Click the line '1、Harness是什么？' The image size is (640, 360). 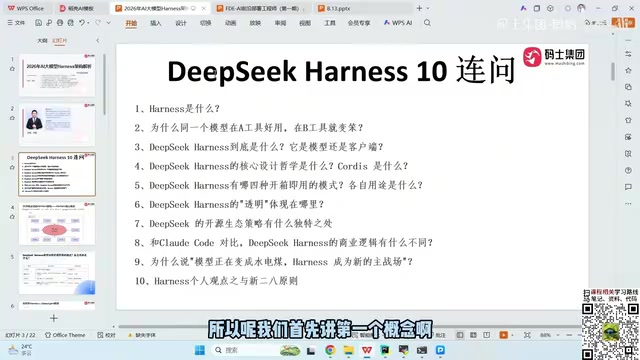coord(177,109)
